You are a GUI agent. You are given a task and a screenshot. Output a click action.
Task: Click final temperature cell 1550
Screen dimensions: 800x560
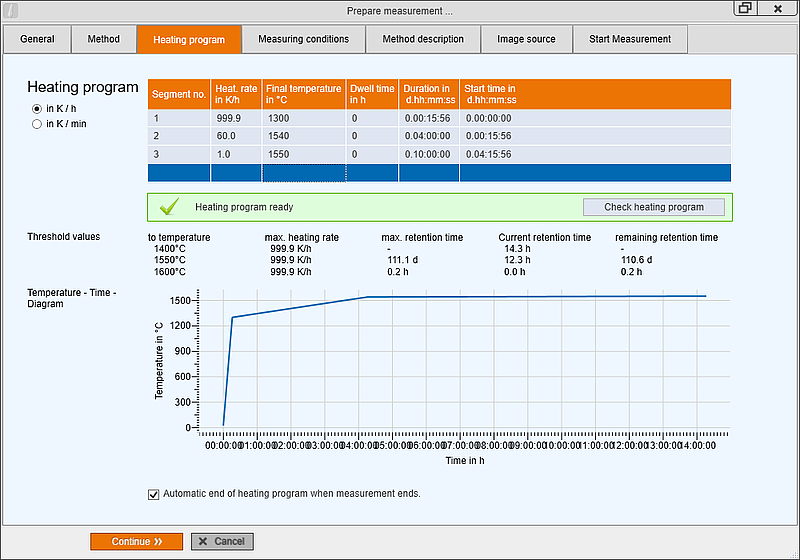pyautogui.click(x=304, y=154)
